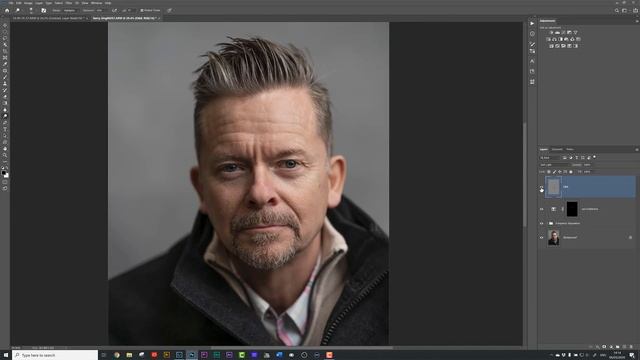
Task: Add a Brightness/Contrast adjustment
Action: coord(551,32)
